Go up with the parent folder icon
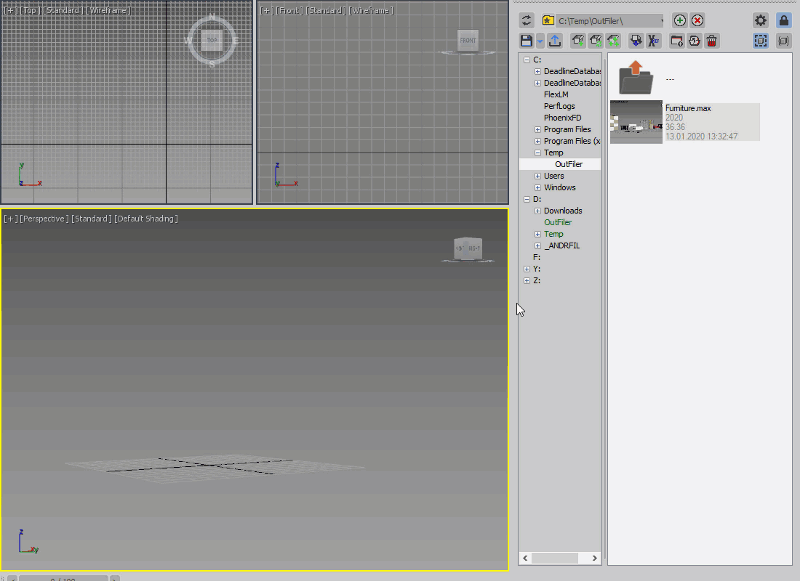The height and width of the screenshot is (581, 800). (x=636, y=78)
